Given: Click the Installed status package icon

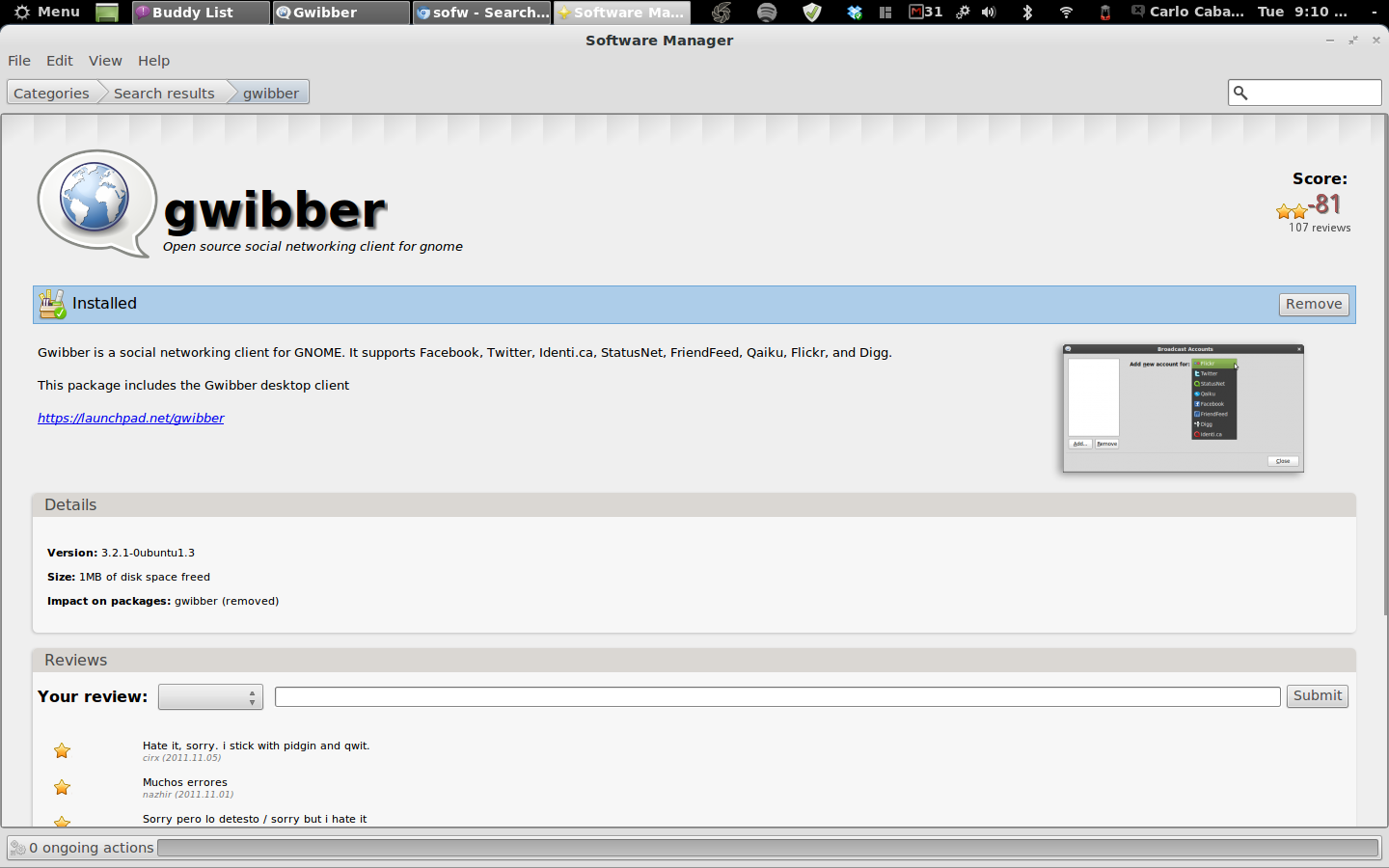Looking at the screenshot, I should [52, 304].
